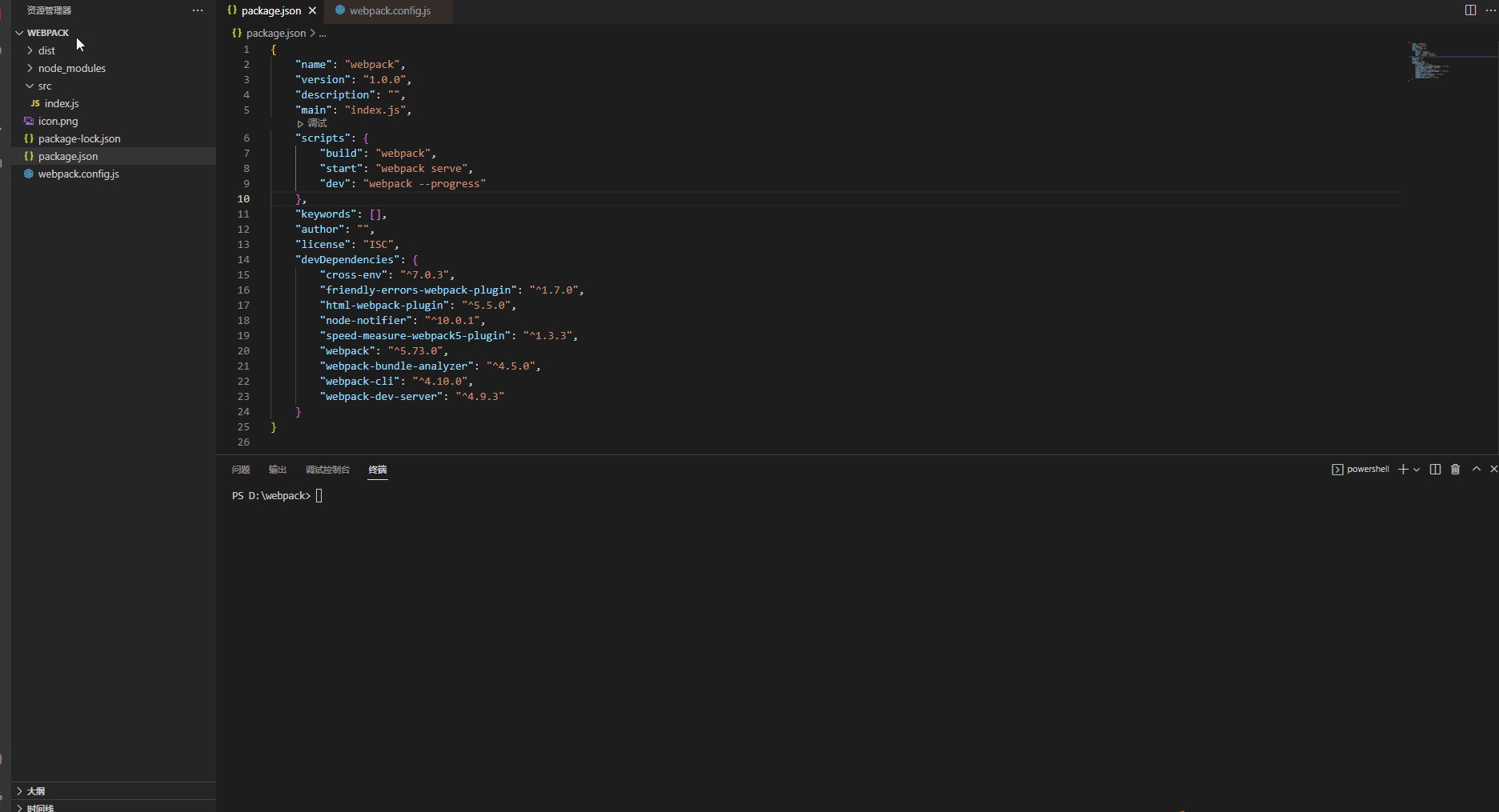Maximize the panel with the chevron icon
This screenshot has width=1499, height=812.
1476,469
